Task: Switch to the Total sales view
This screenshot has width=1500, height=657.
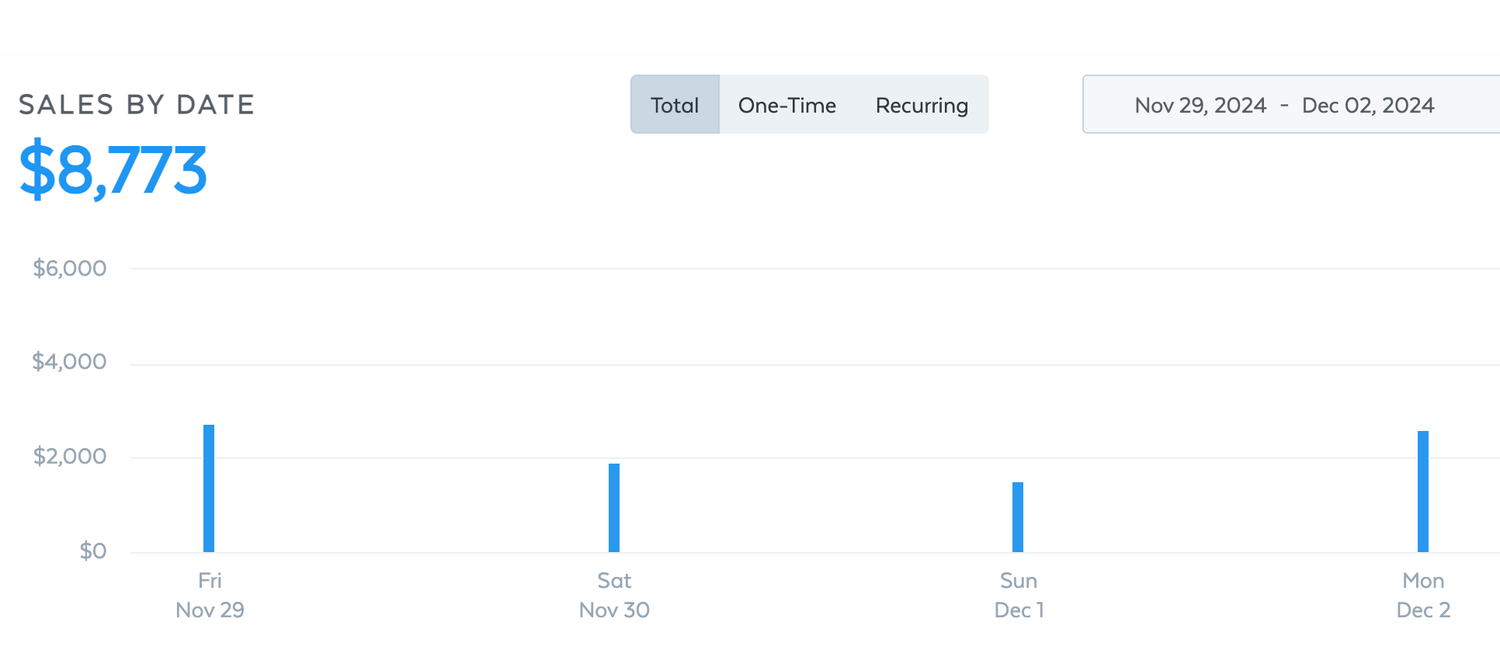Action: 675,105
